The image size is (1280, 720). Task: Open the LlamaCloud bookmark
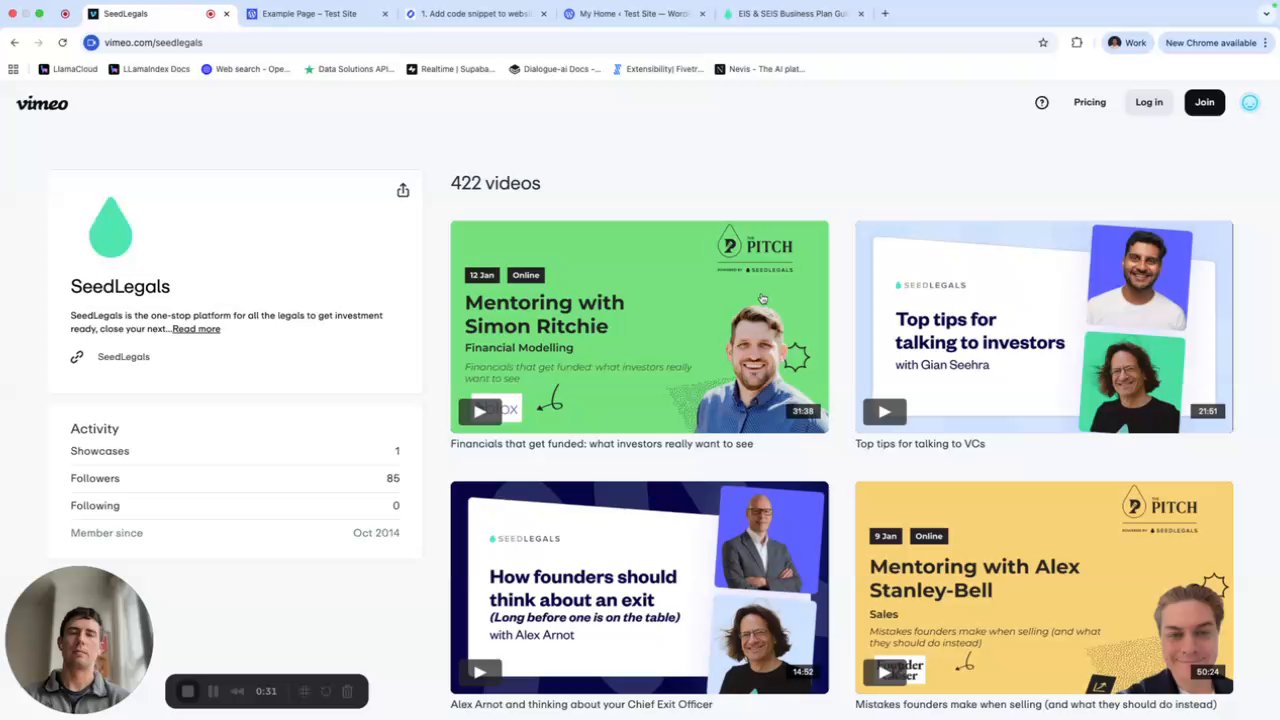coord(67,69)
